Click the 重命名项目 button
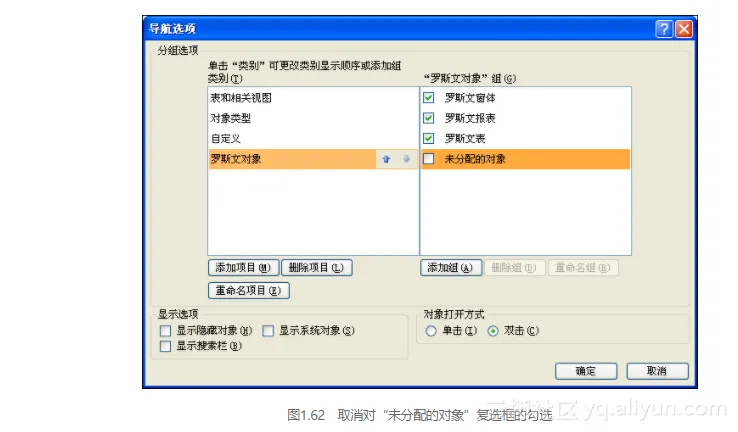 249,290
